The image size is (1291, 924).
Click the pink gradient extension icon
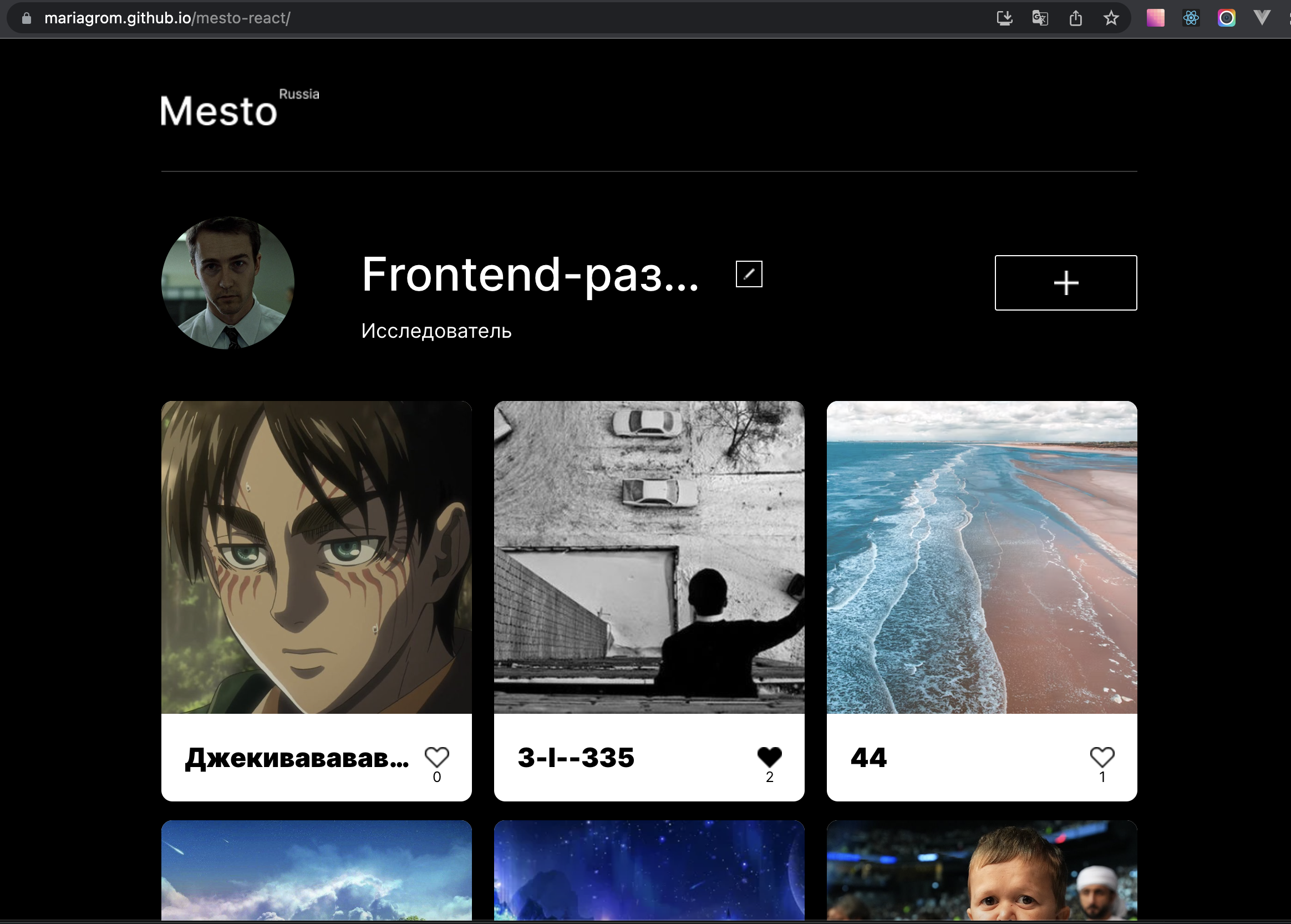click(x=1155, y=18)
